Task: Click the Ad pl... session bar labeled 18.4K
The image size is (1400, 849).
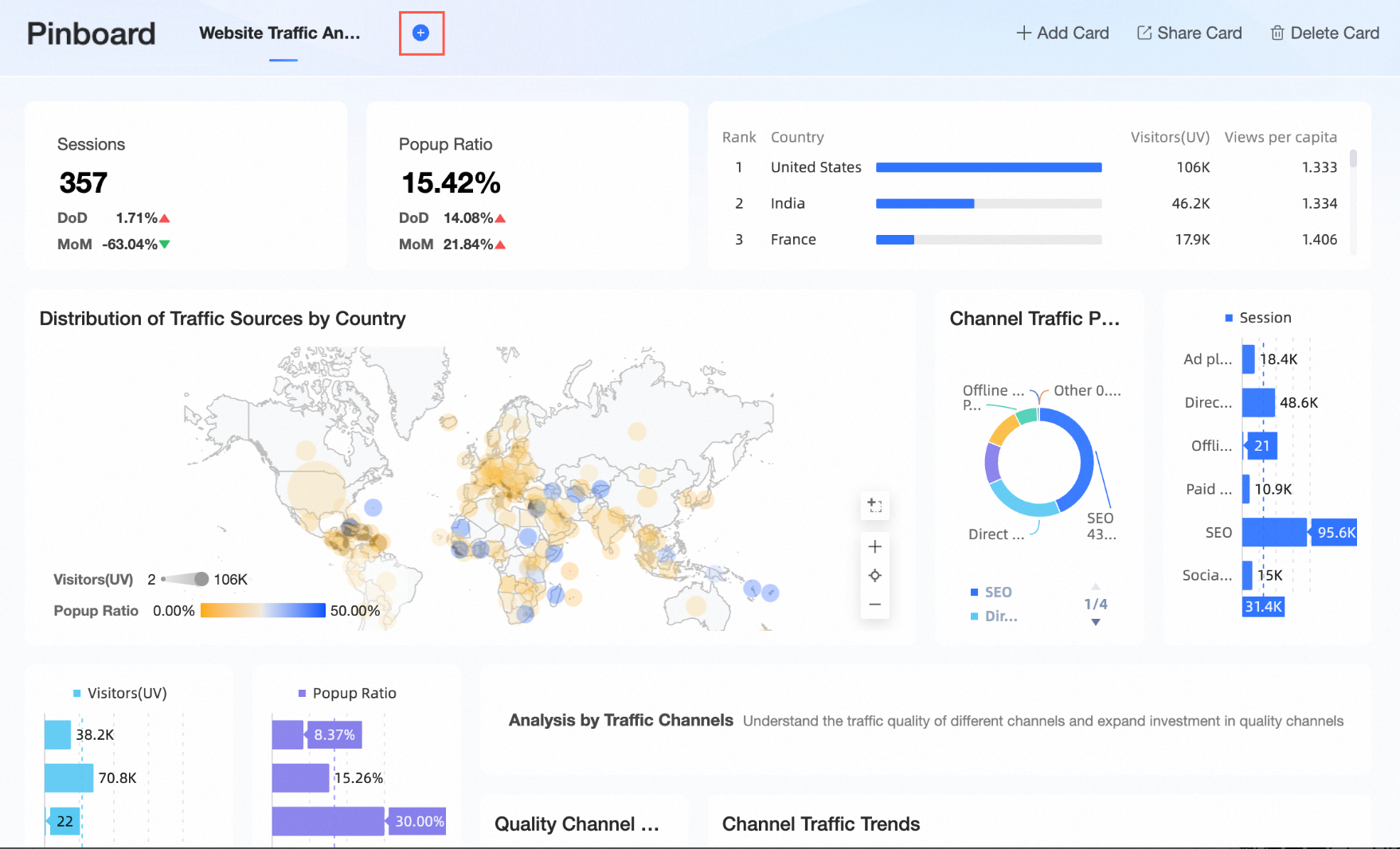Action: [1248, 359]
